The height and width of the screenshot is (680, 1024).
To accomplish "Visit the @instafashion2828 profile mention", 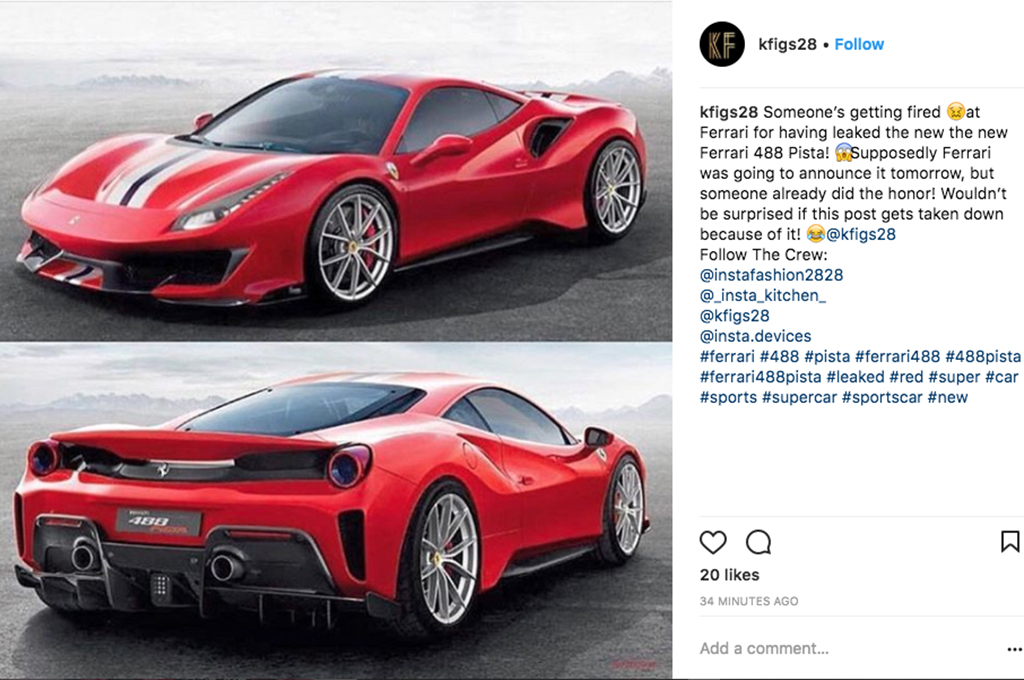I will point(771,275).
